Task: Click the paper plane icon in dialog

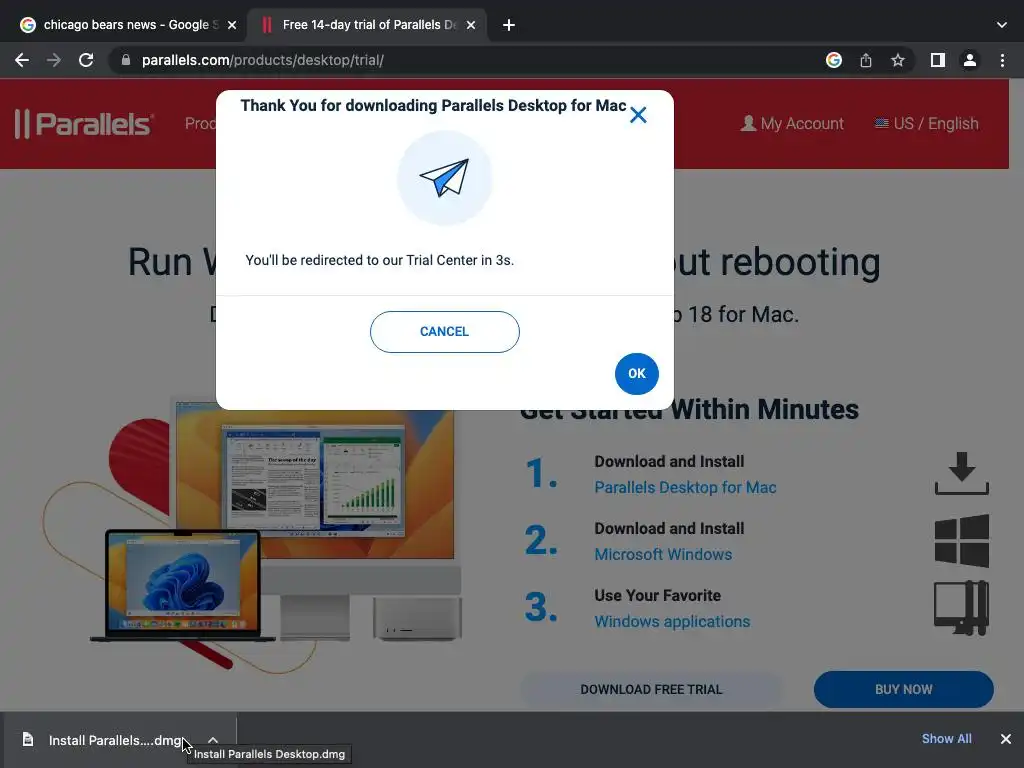Action: click(x=444, y=178)
